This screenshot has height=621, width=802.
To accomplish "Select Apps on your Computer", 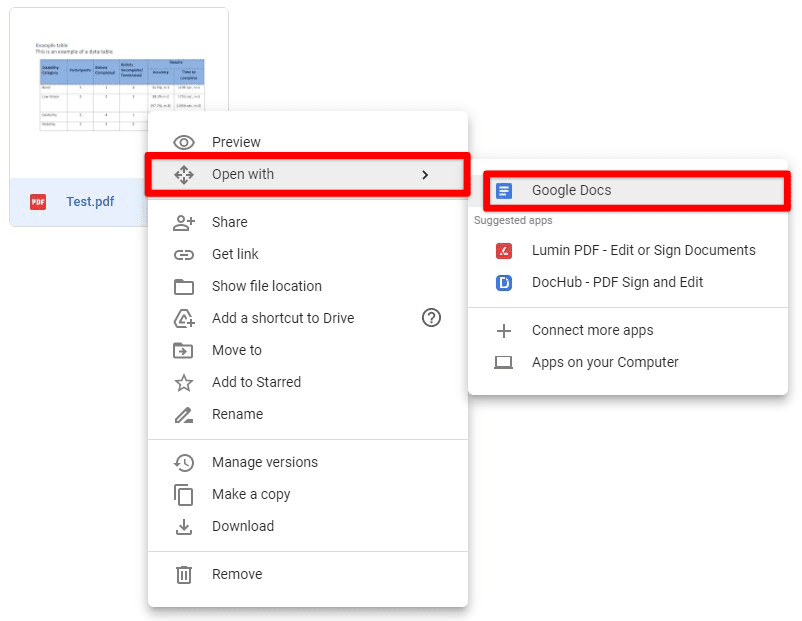I will (x=628, y=363).
